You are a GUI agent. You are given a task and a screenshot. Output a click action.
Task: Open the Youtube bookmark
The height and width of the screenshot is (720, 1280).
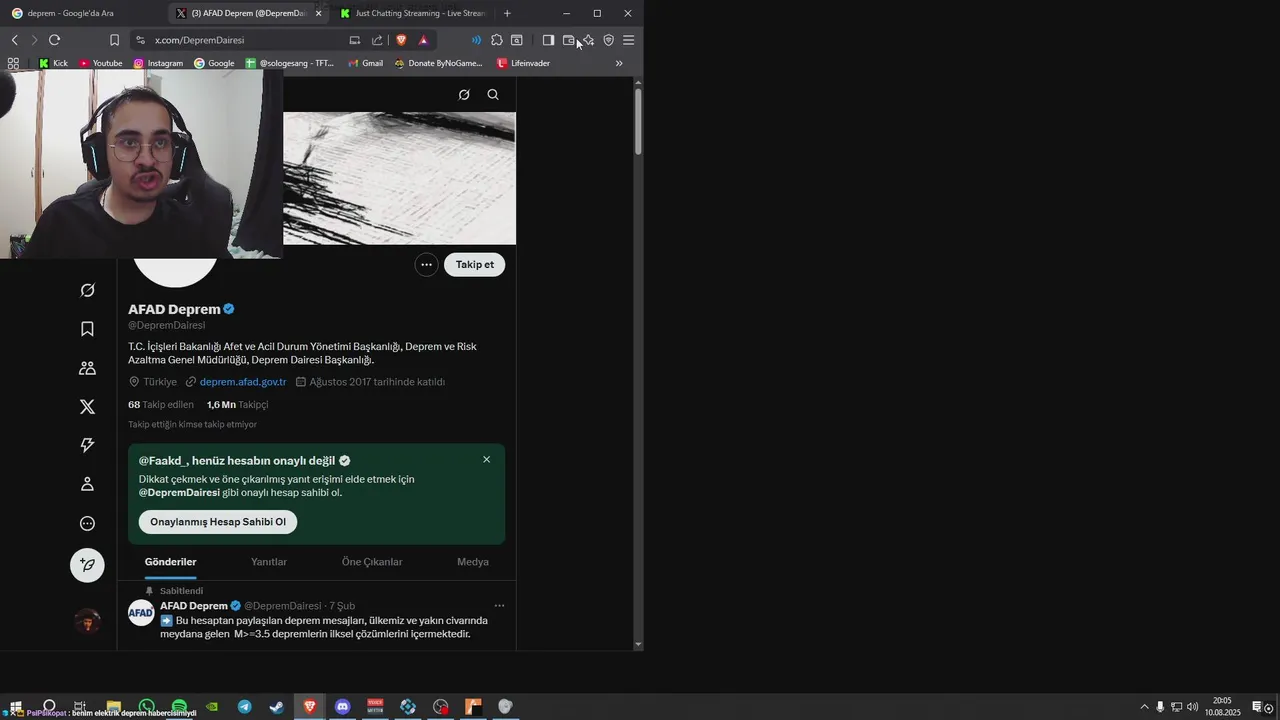100,63
